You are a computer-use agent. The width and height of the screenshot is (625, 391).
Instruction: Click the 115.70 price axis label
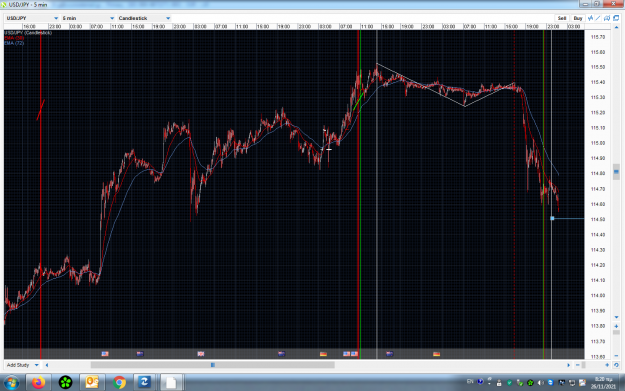[598, 37]
